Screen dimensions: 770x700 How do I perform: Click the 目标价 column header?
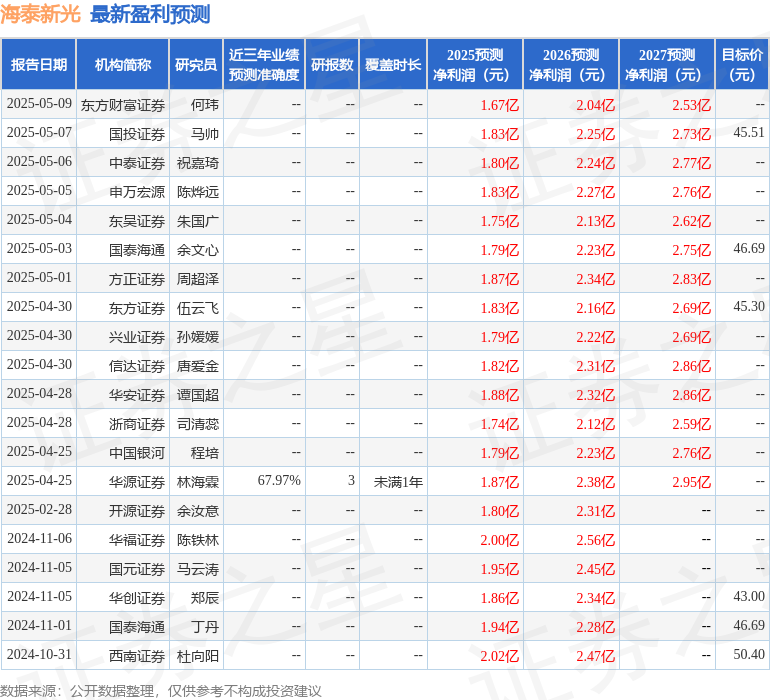[742, 64]
